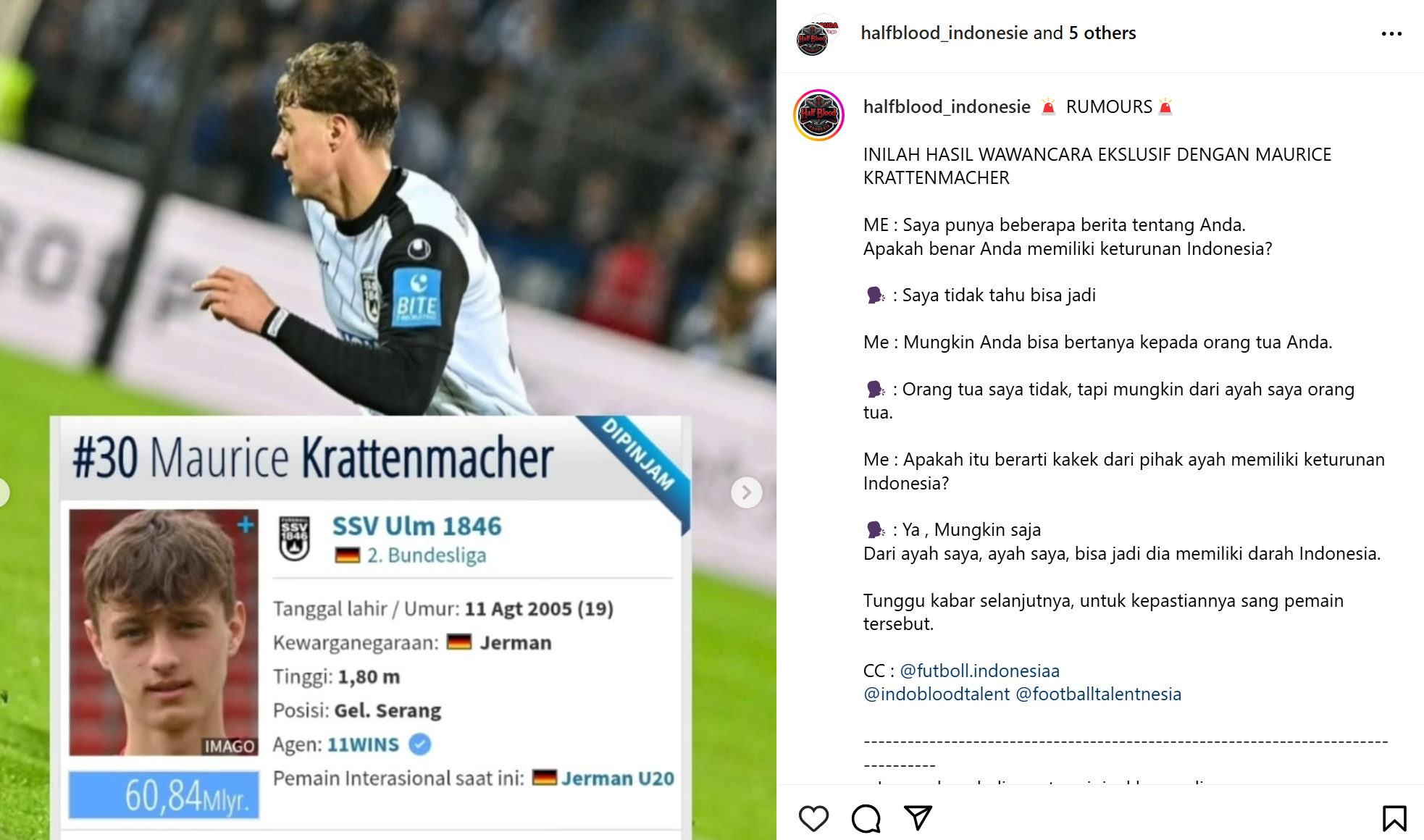View the '5 others' collaborators list
This screenshot has width=1424, height=840.
coord(1102,33)
